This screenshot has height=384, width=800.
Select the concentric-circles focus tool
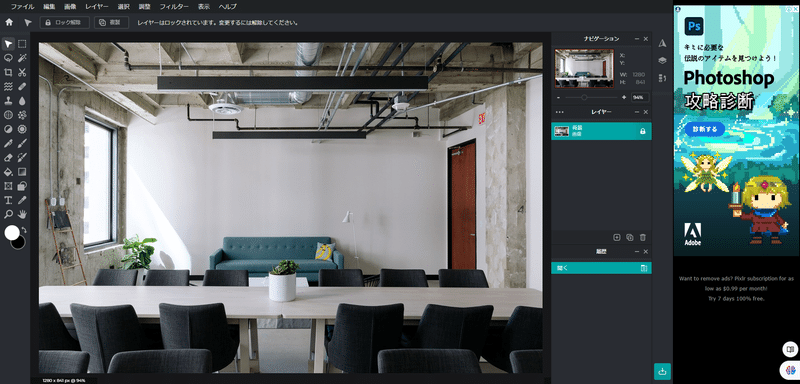(x=22, y=130)
